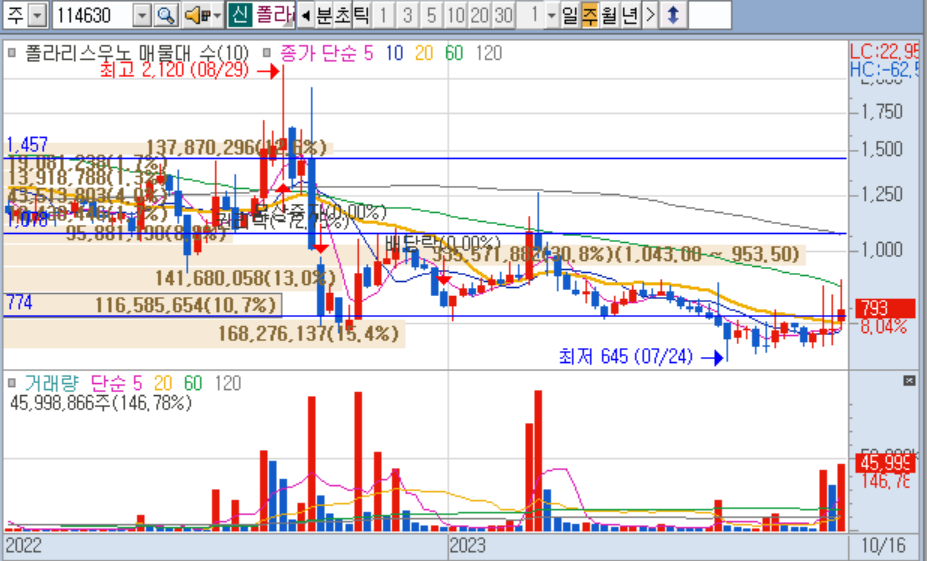Viewport: 927px width, 561px height.
Task: Select interval button 10
Action: click(x=456, y=15)
